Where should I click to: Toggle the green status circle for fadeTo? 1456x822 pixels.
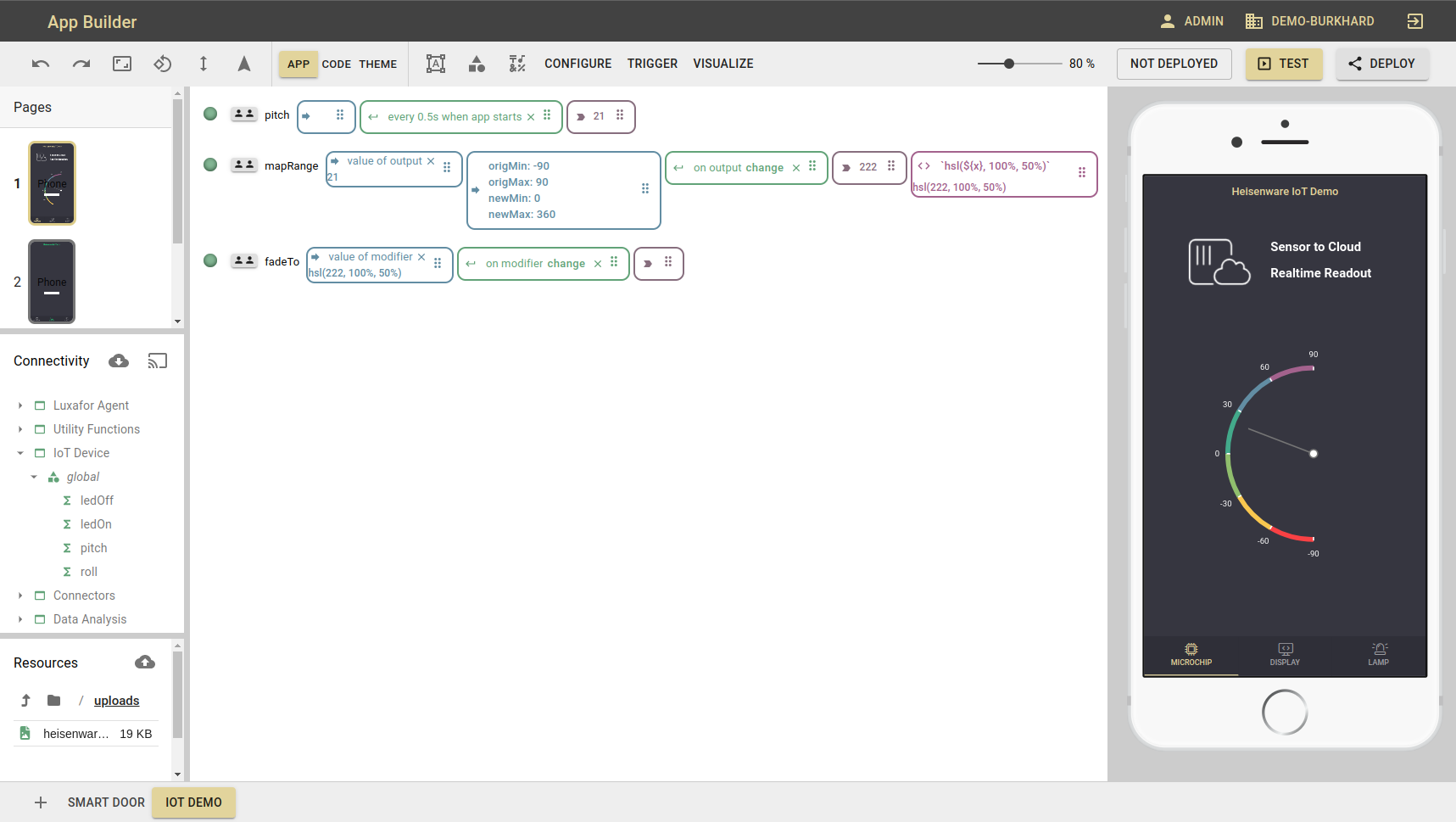click(x=210, y=260)
